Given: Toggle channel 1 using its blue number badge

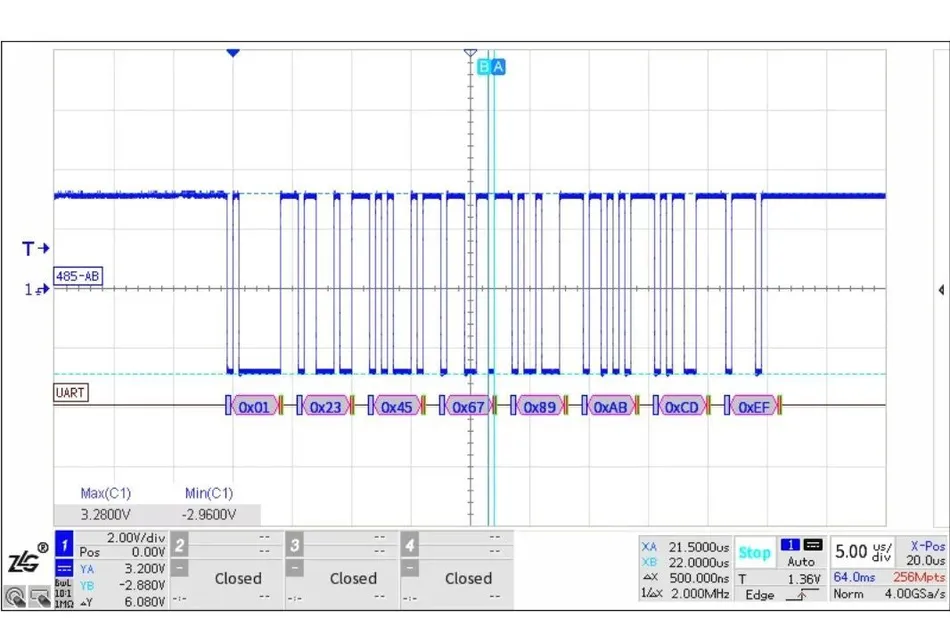Looking at the screenshot, I should coord(63,544).
